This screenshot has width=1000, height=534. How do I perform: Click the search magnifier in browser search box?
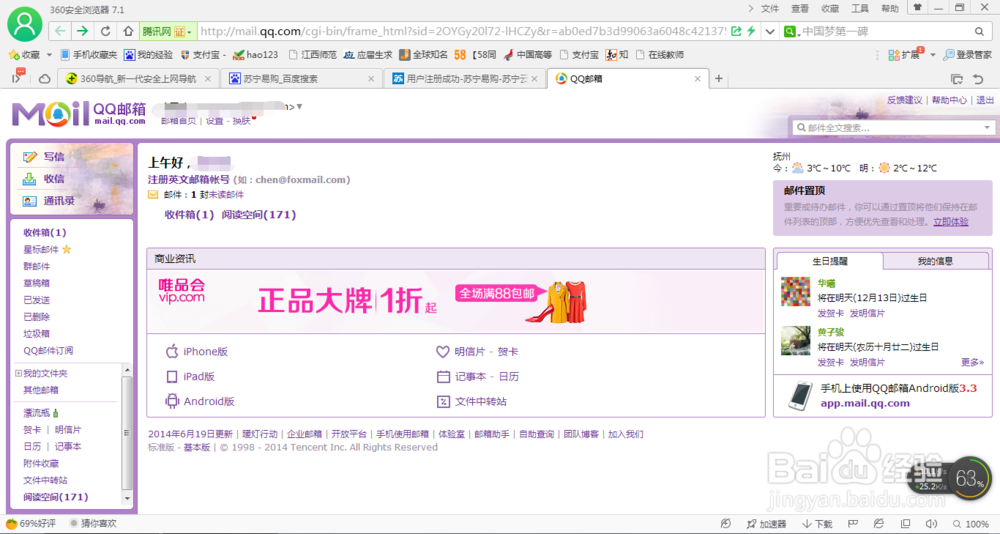pos(979,31)
